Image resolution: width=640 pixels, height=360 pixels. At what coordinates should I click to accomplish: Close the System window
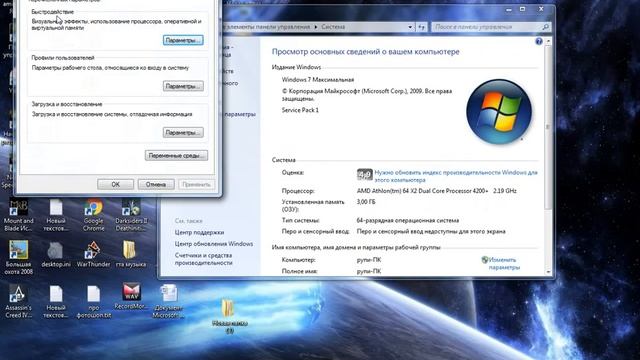point(541,9)
